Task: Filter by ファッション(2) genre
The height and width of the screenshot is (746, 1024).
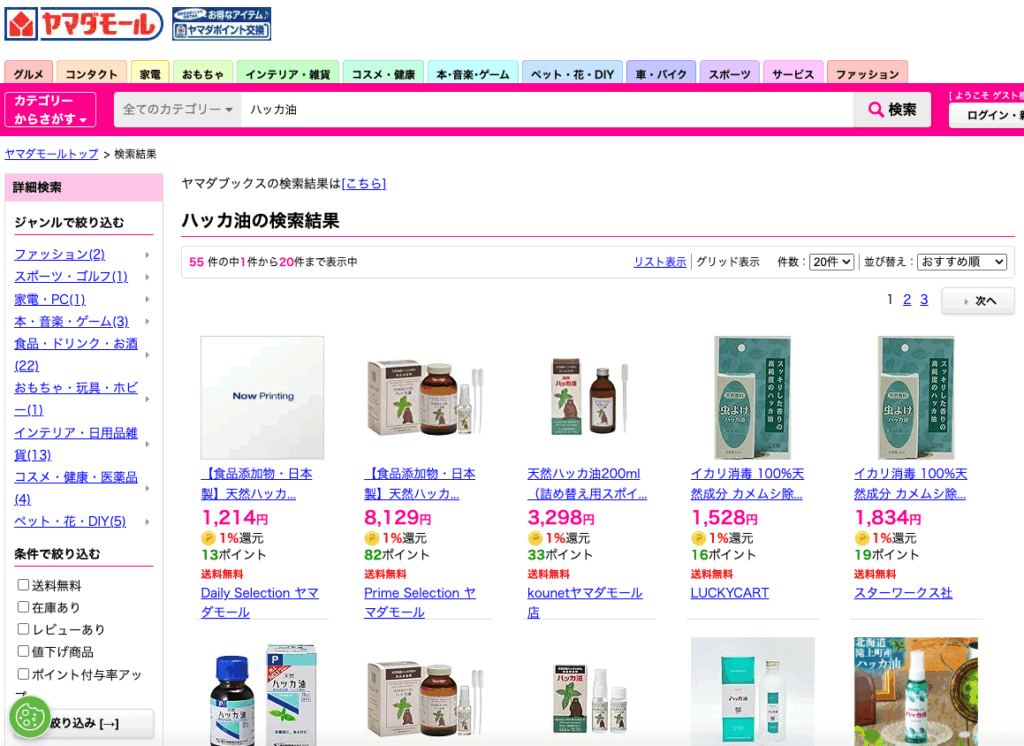Action: 59,254
